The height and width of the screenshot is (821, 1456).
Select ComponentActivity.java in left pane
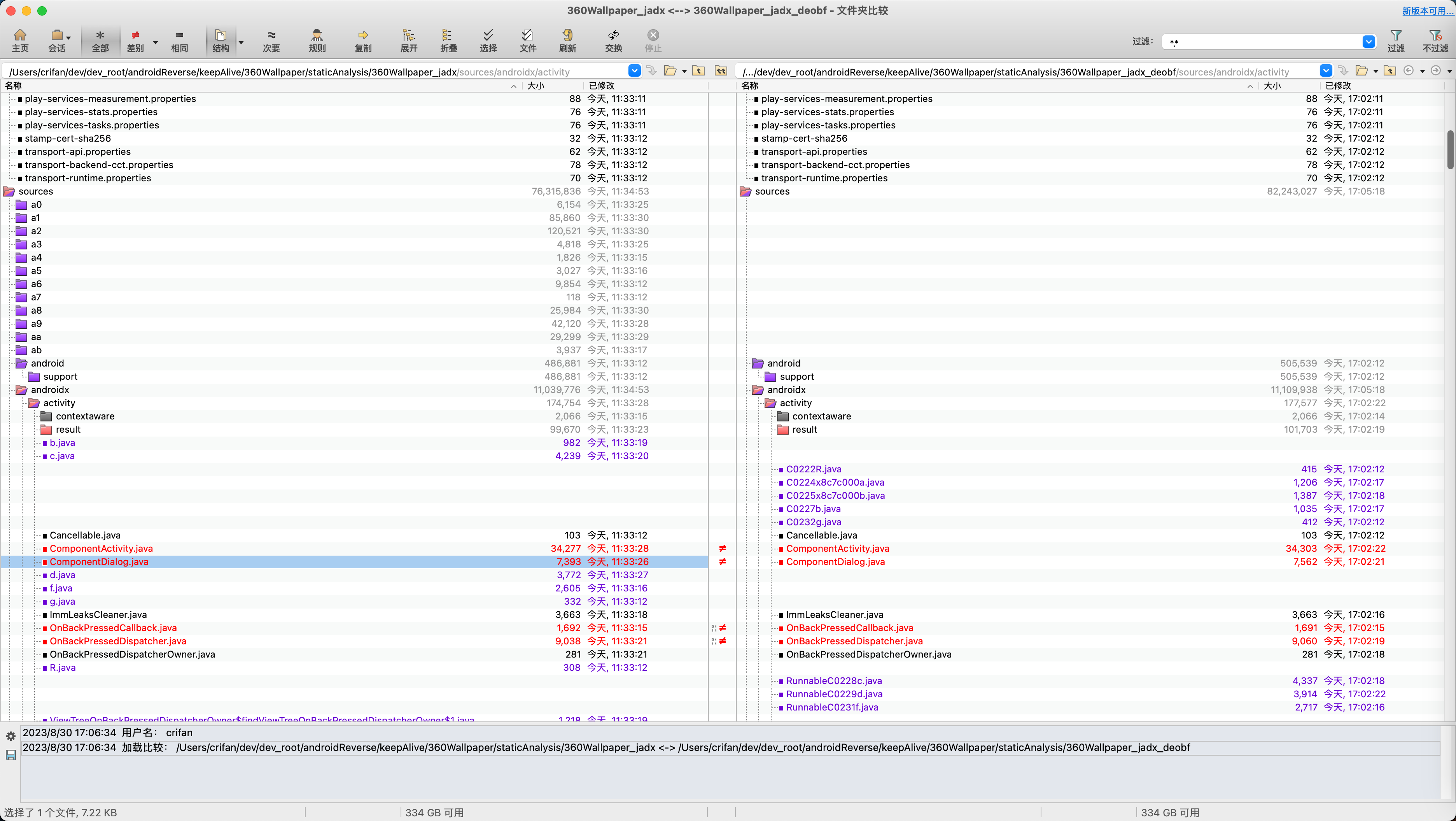pyautogui.click(x=101, y=549)
